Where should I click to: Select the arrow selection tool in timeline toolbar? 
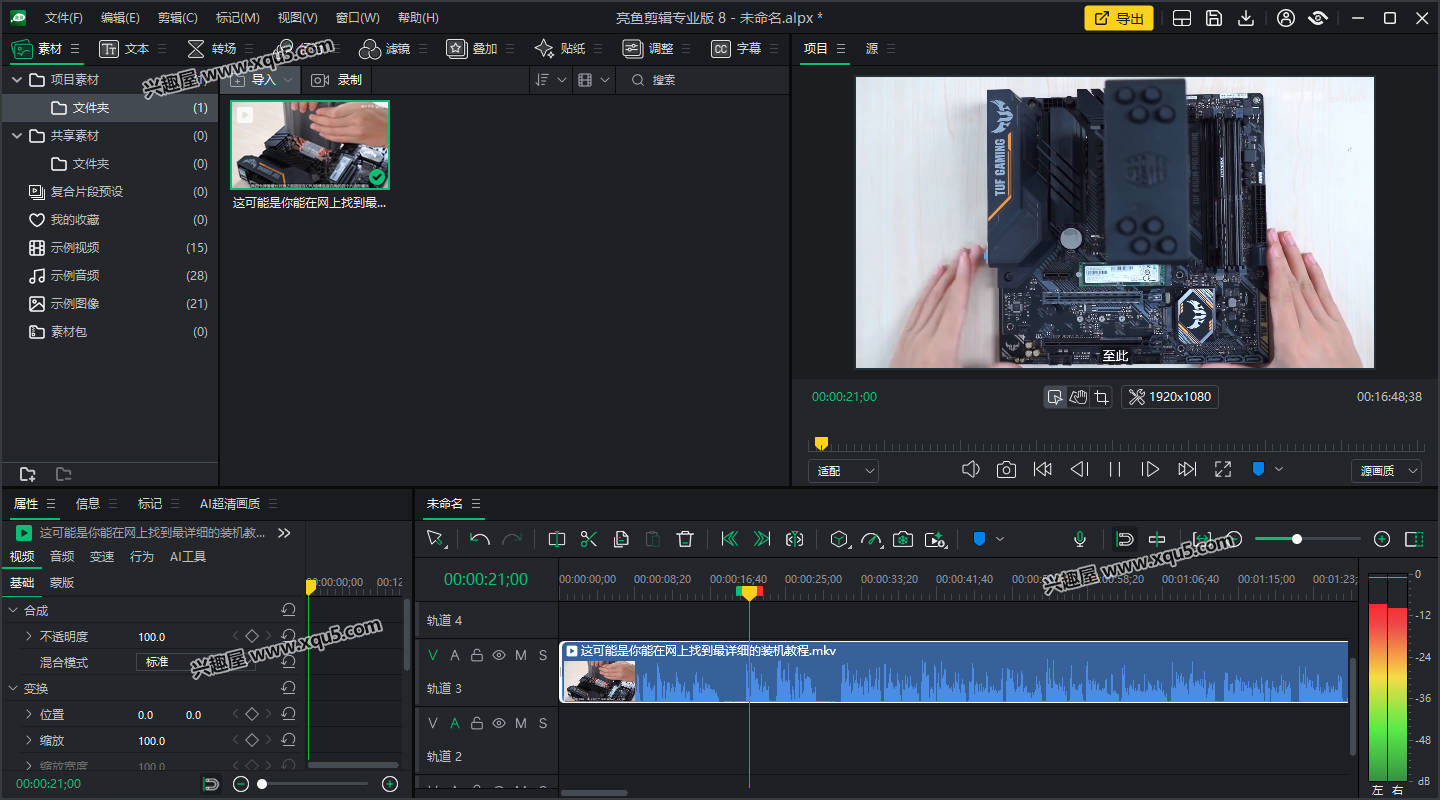[x=436, y=539]
